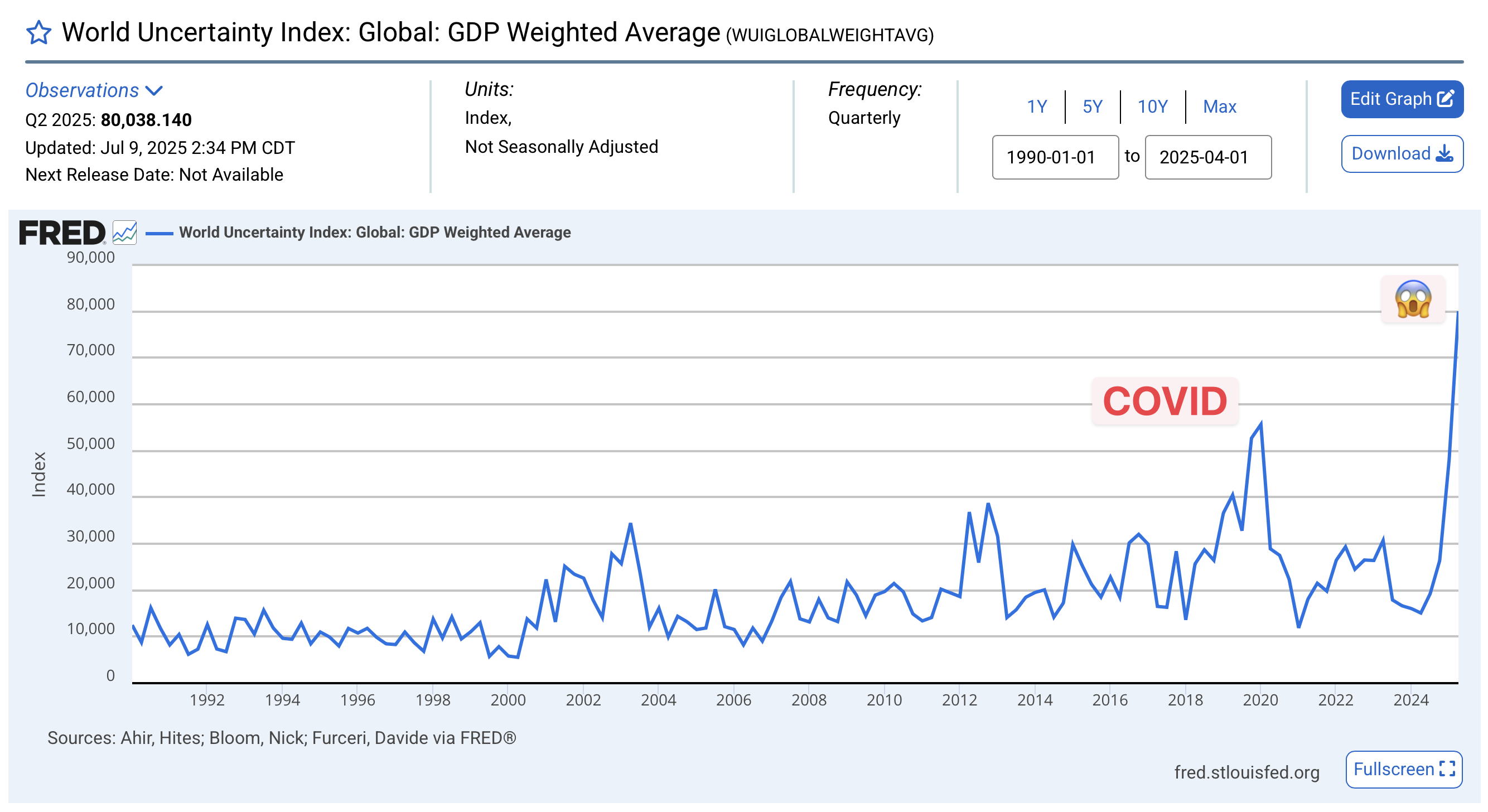Select the 10Y date range
The width and height of the screenshot is (1488, 812).
click(1152, 107)
